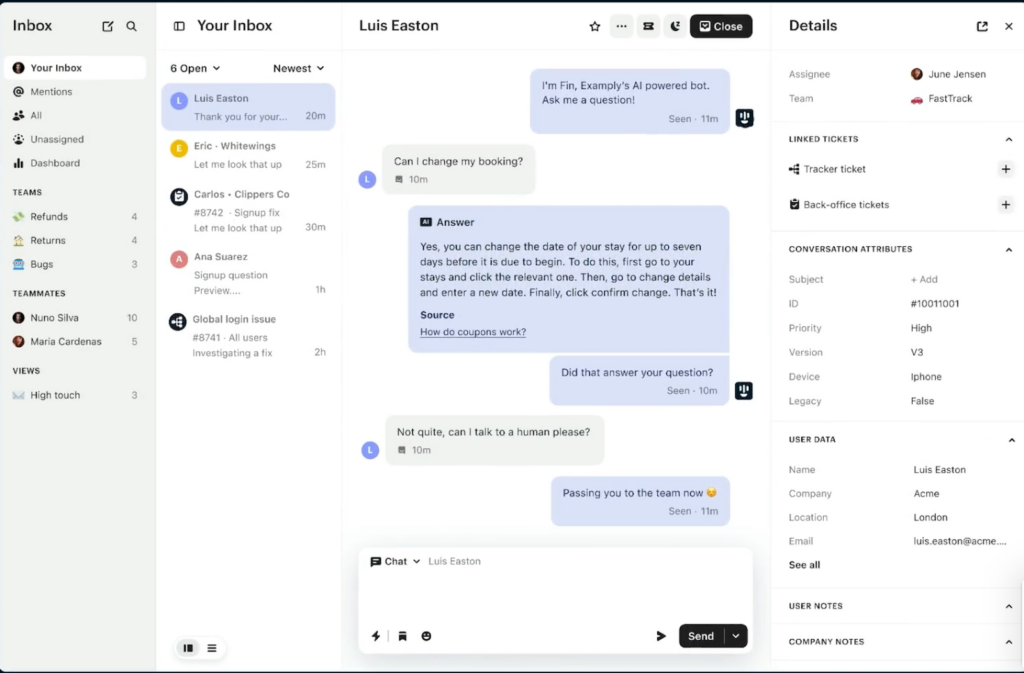The image size is (1024, 673).
Task: Click the lightning bolt macros icon
Action: [376, 636]
